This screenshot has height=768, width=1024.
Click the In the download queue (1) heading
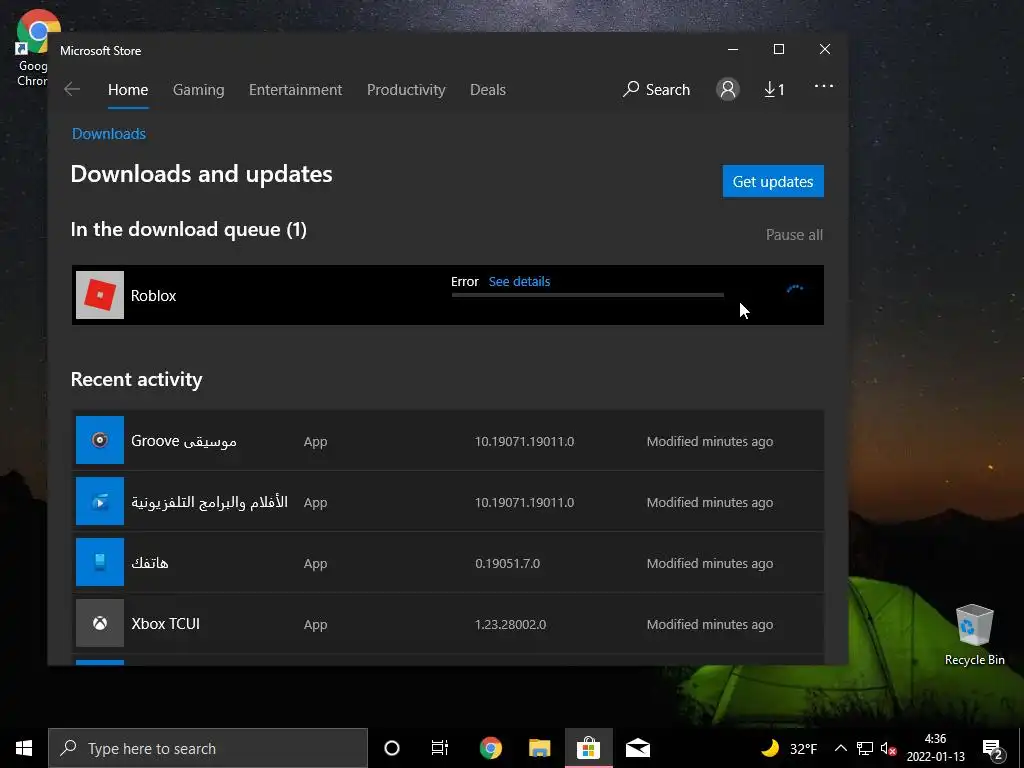189,229
